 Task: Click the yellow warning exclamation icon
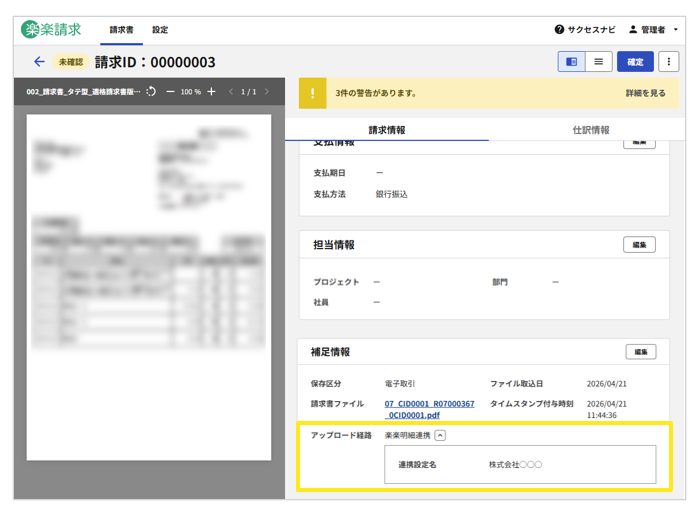click(312, 93)
